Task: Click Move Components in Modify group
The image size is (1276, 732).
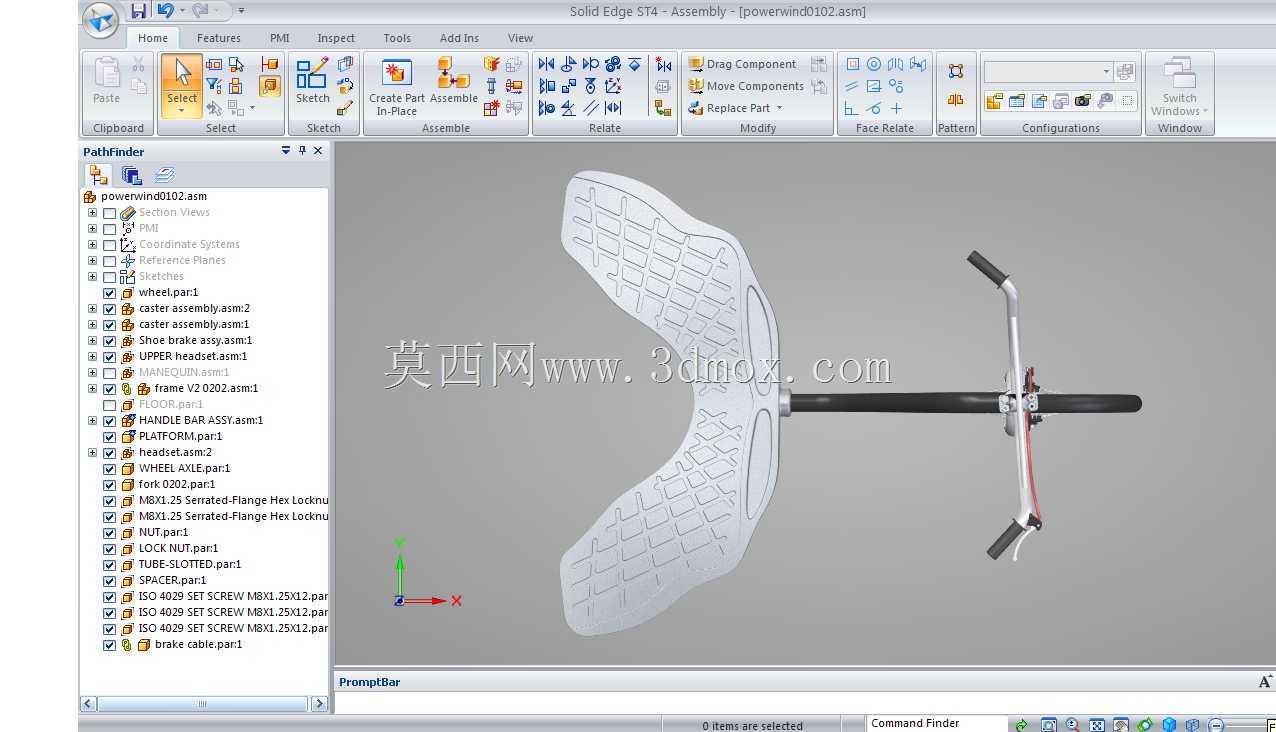Action: click(x=746, y=86)
